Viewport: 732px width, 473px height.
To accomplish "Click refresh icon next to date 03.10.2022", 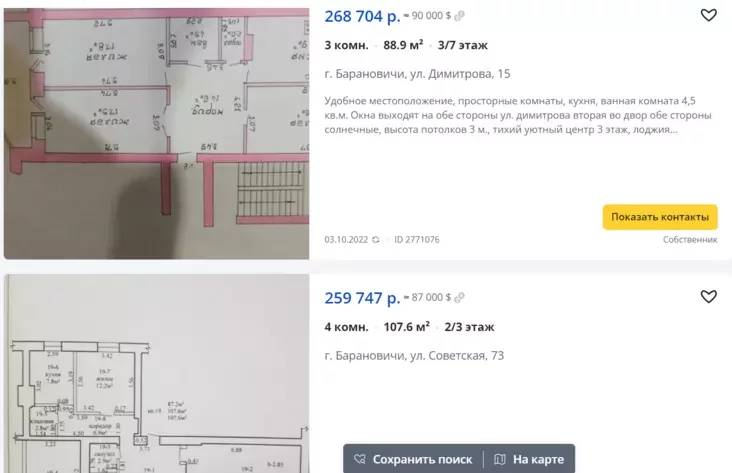I will click(375, 240).
